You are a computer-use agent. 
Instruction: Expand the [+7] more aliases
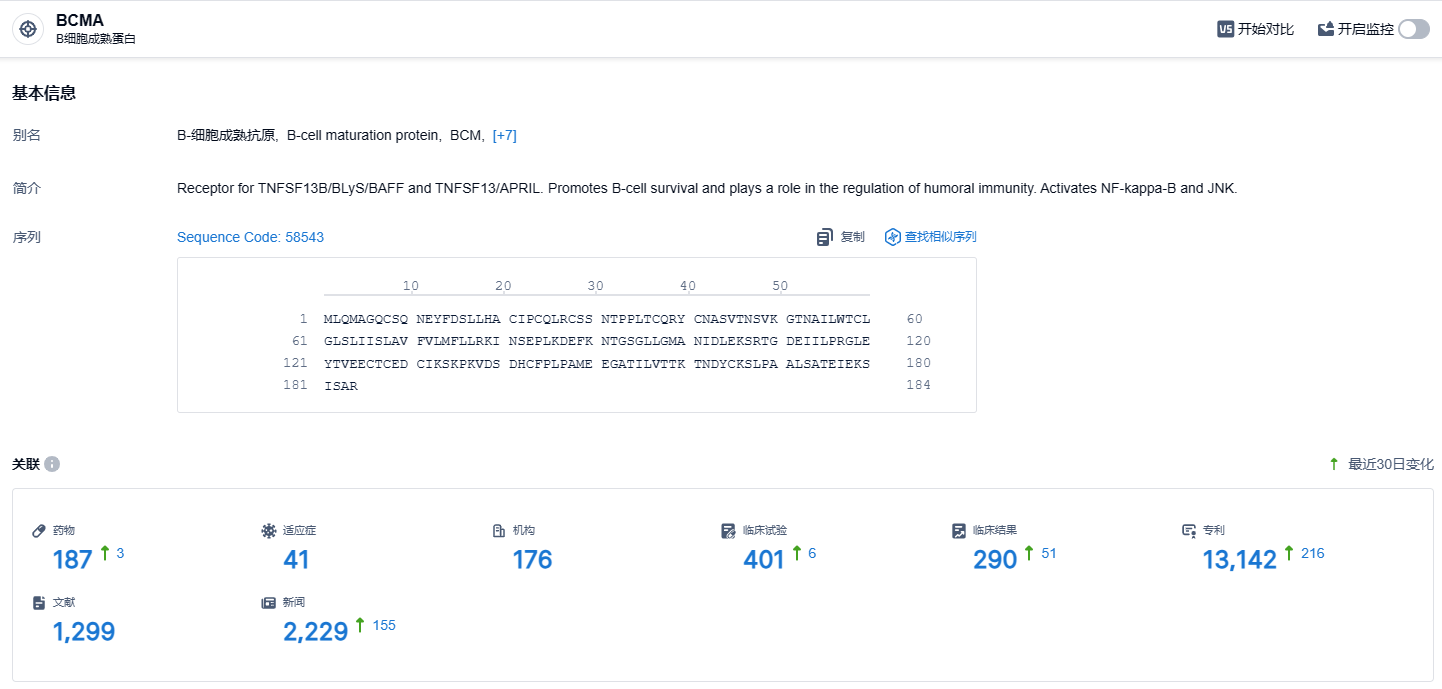[x=504, y=135]
